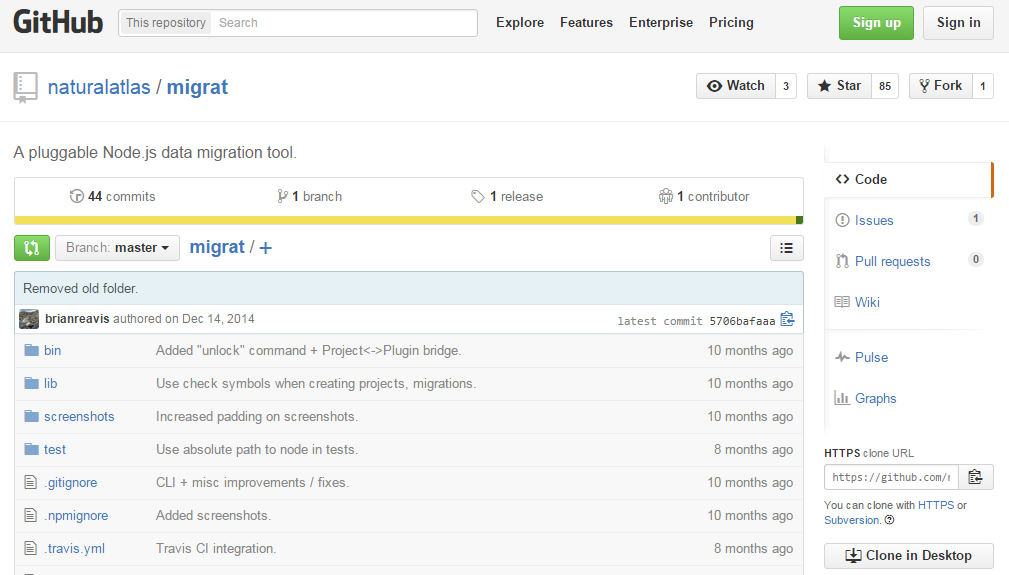Click the branch icon next to 1 branch

(282, 196)
